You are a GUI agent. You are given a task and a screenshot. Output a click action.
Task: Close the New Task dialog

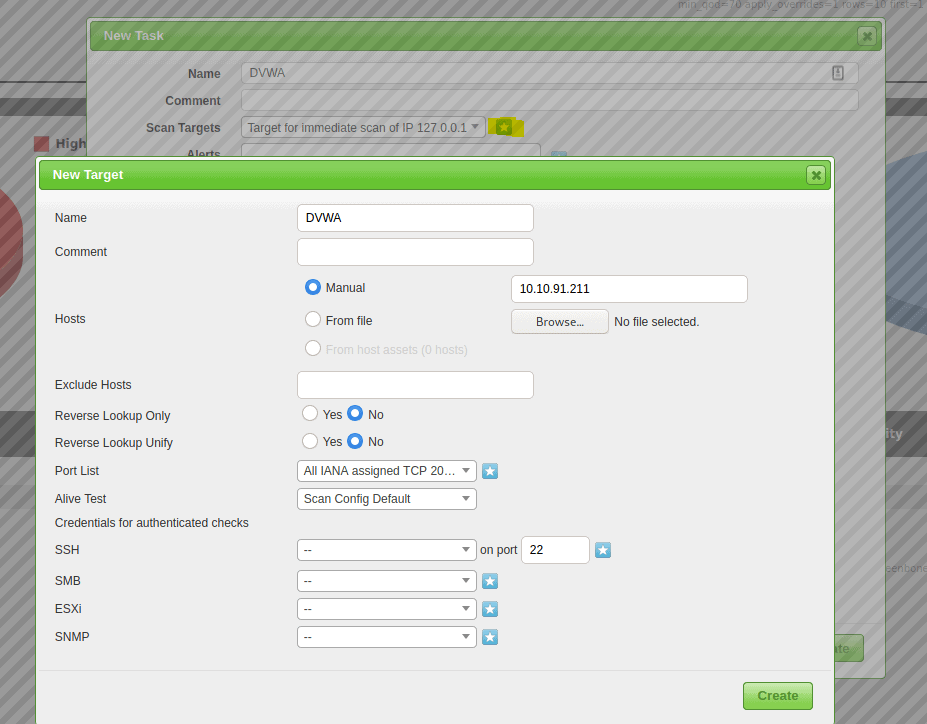(x=867, y=36)
